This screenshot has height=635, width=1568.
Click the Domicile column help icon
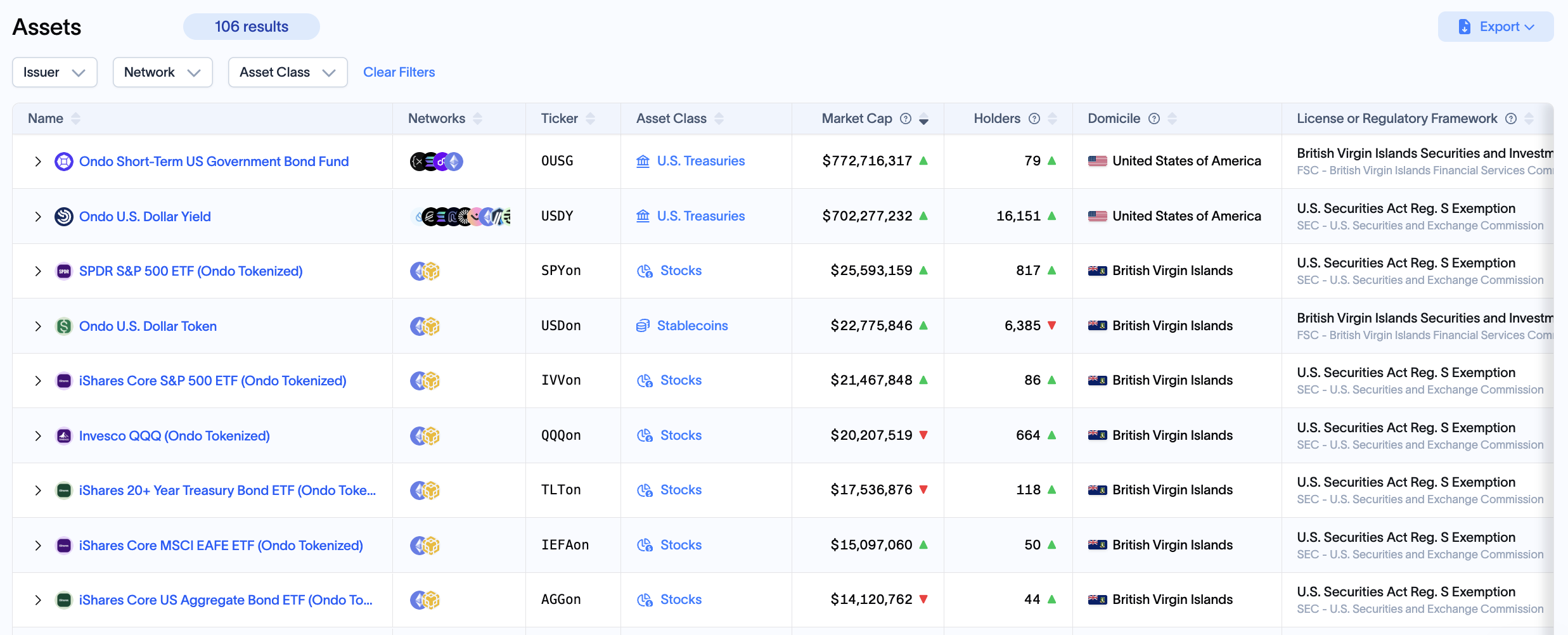(1154, 119)
